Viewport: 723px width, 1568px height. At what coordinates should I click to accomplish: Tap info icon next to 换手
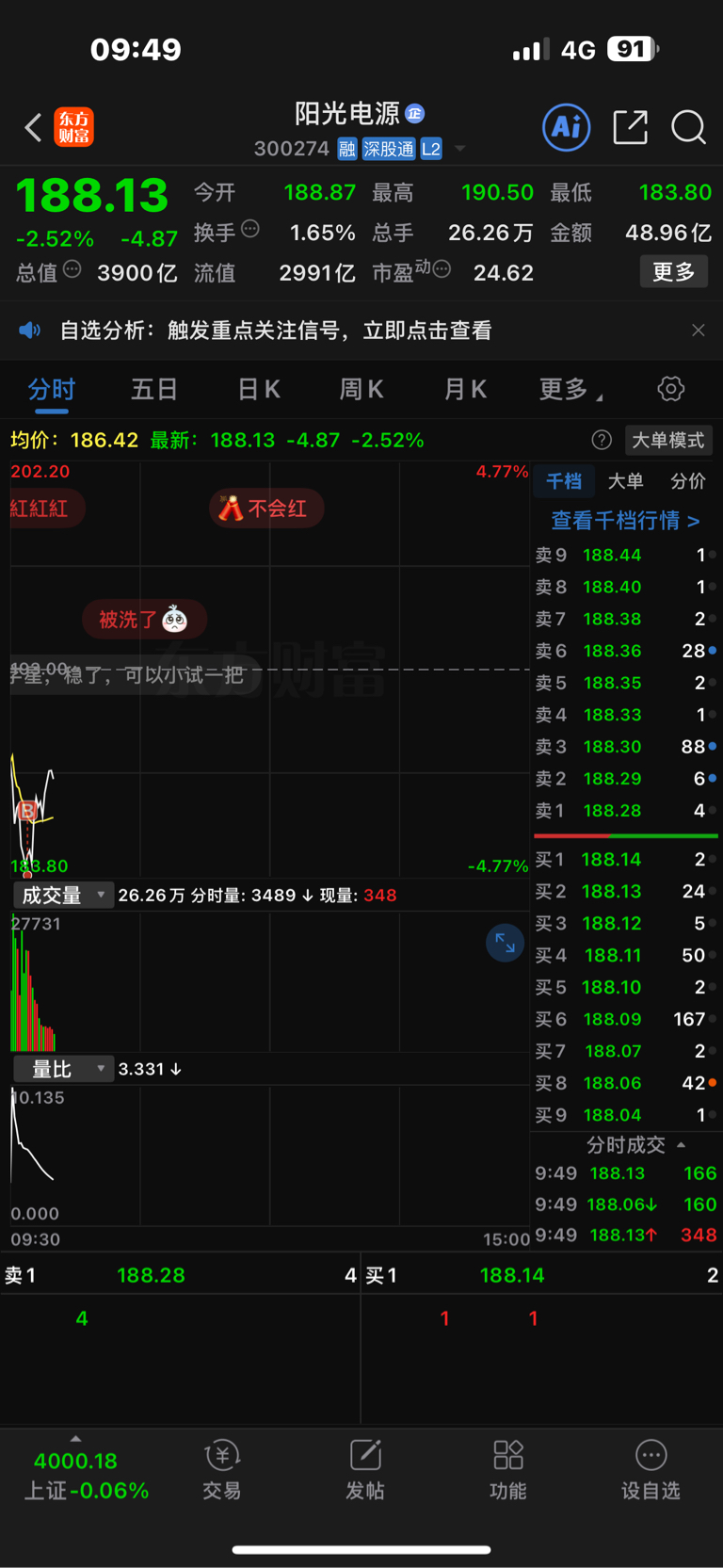point(250,229)
